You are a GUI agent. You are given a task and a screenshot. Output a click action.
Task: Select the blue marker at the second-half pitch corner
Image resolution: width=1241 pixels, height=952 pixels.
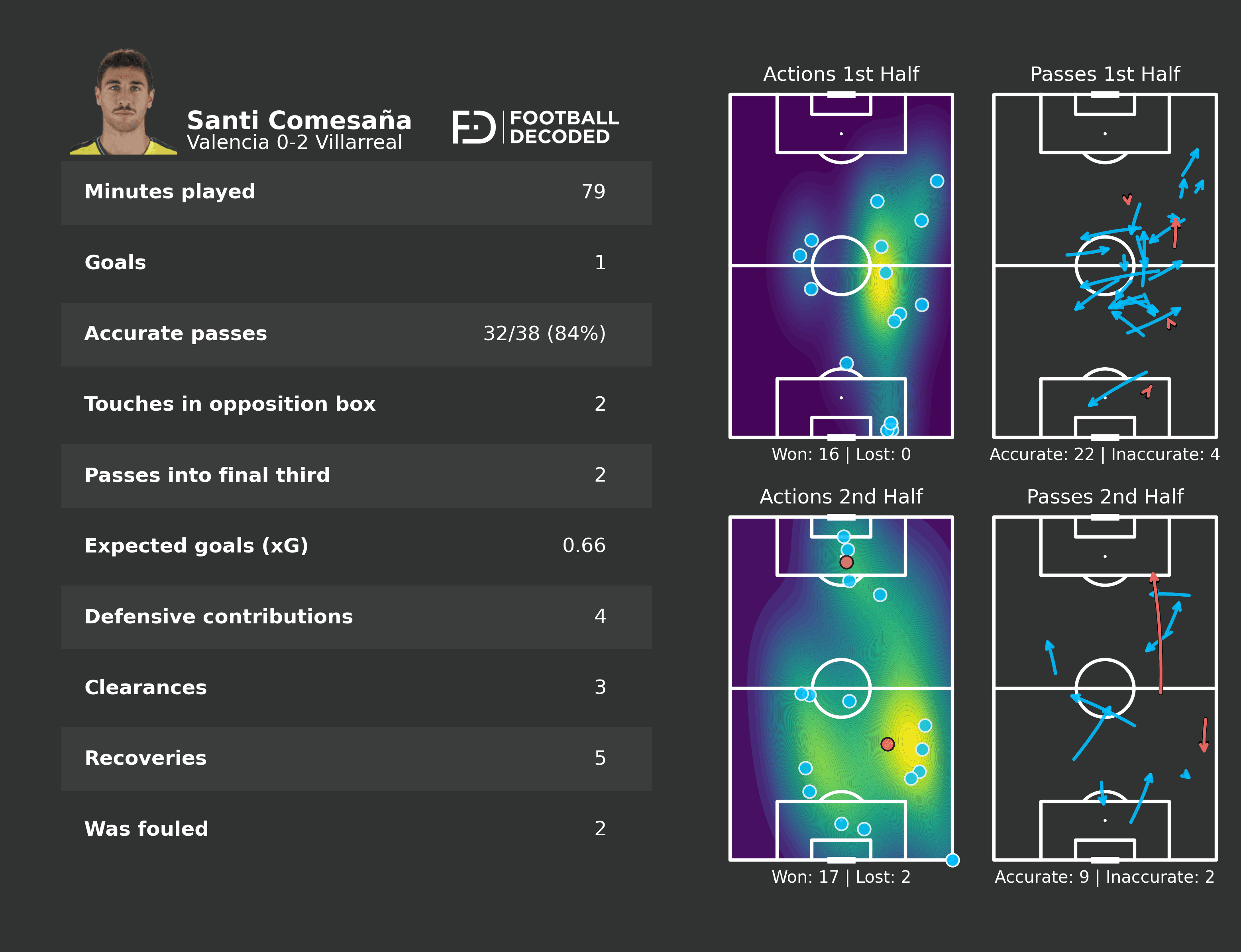click(952, 860)
